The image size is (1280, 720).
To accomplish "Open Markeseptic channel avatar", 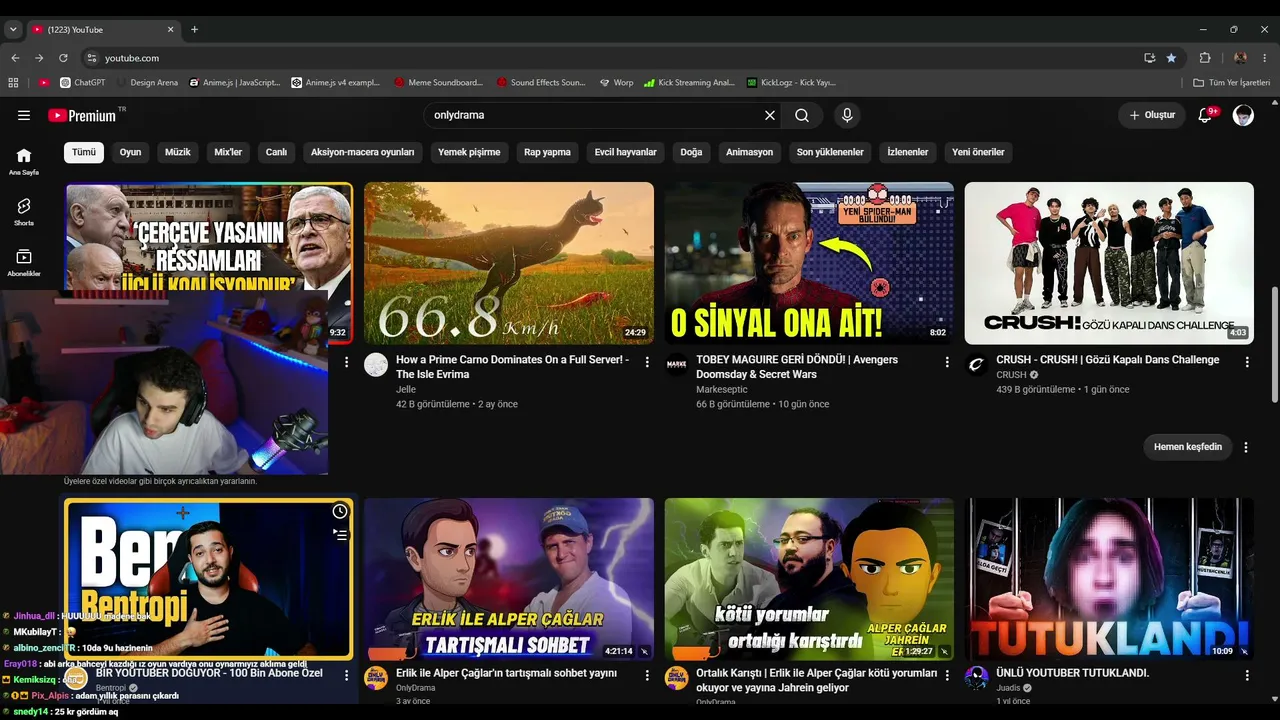I will tap(676, 364).
